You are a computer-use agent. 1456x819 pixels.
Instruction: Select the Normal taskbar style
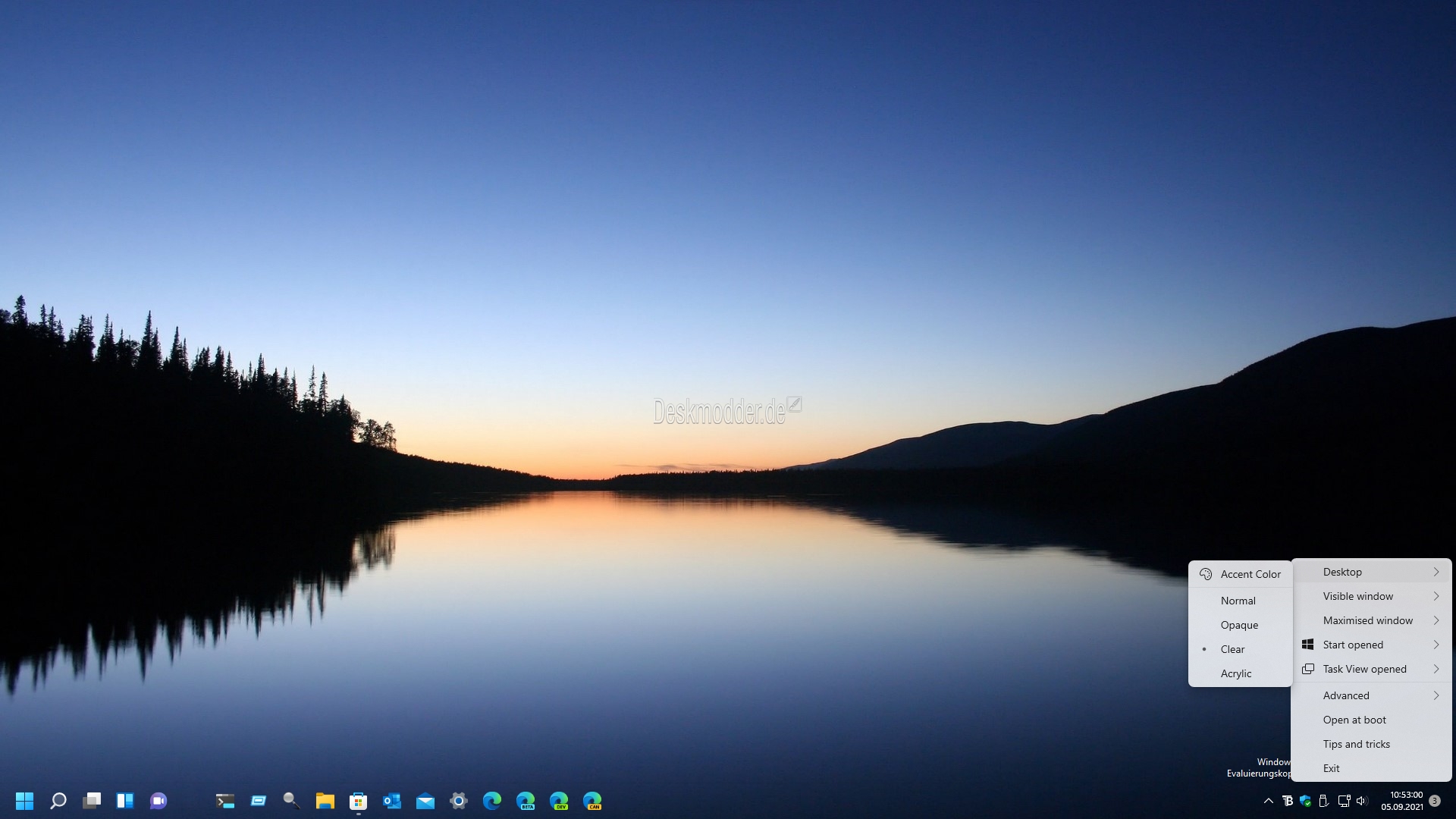point(1241,601)
